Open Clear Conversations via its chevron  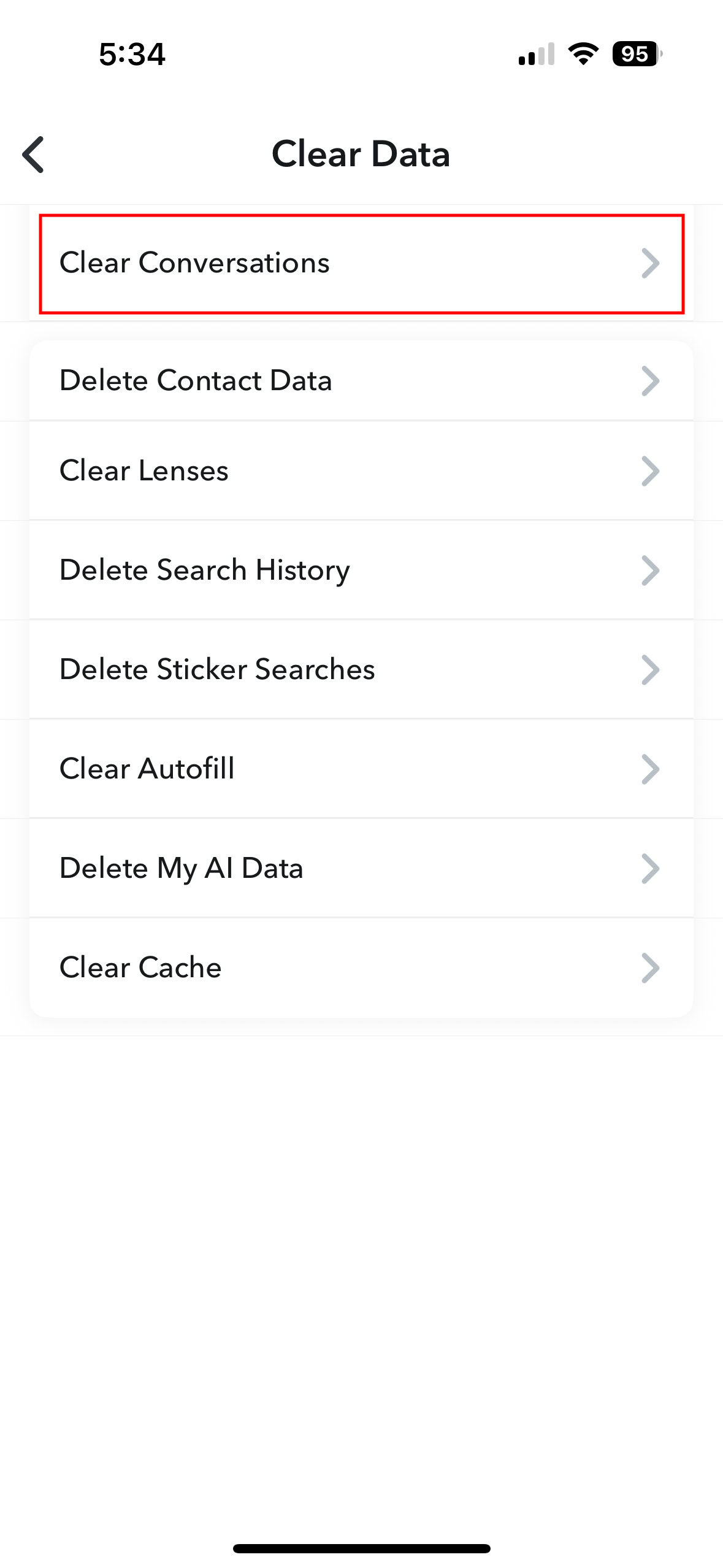[651, 264]
